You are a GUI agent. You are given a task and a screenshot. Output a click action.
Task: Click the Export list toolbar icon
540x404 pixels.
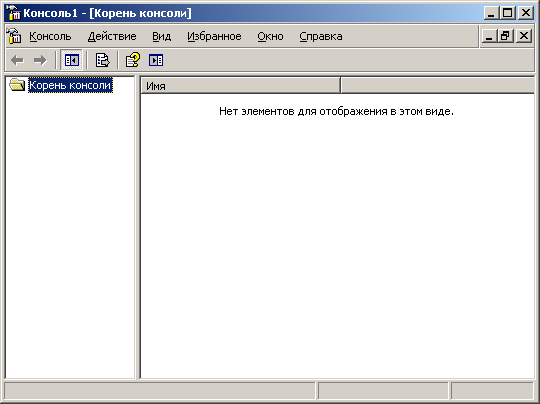[x=102, y=60]
